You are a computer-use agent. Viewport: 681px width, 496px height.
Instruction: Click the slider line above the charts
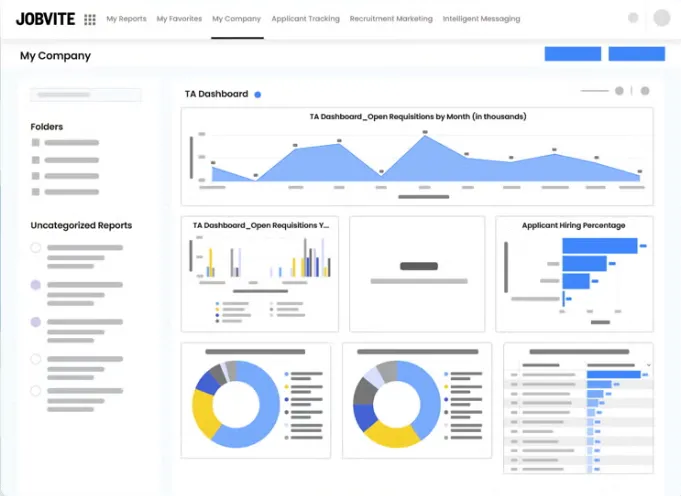coord(594,91)
